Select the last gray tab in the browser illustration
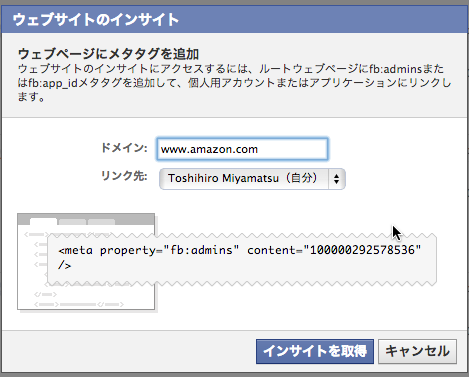Viewport: 469px width, 377px height. (x=101, y=222)
